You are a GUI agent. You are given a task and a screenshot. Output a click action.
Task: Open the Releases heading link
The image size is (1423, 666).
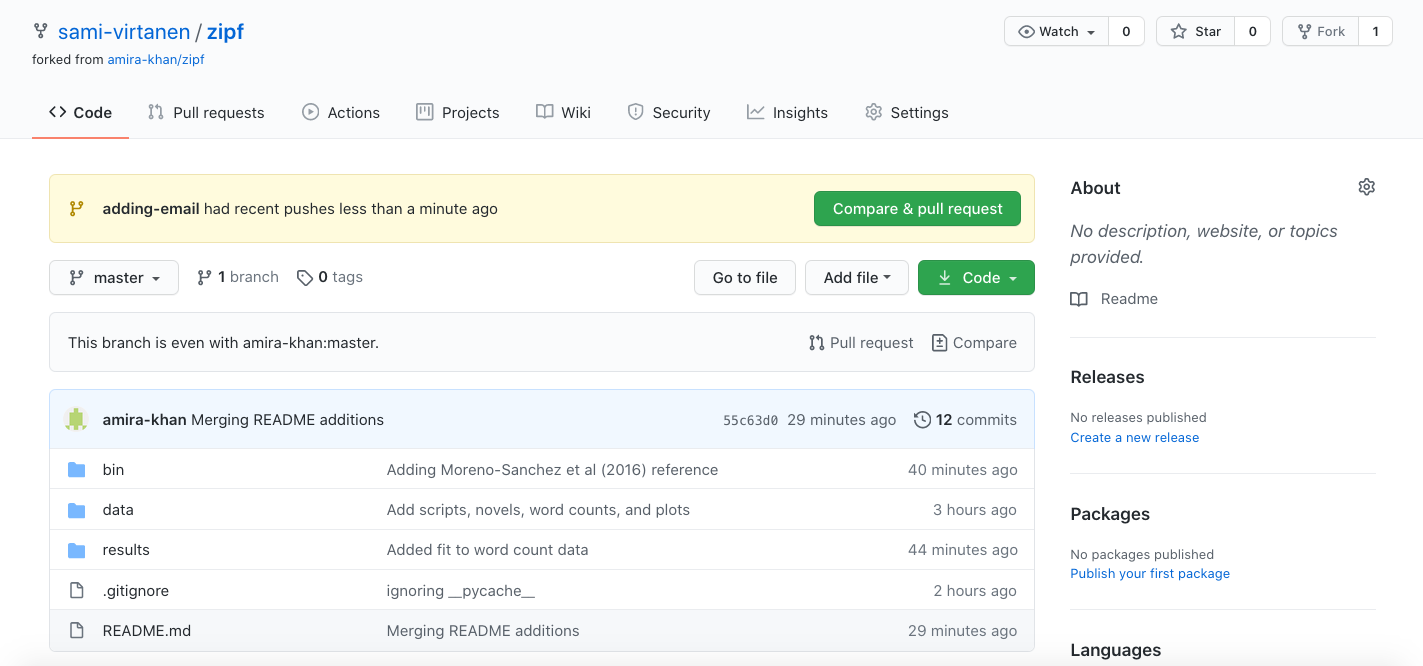[x=1107, y=377]
